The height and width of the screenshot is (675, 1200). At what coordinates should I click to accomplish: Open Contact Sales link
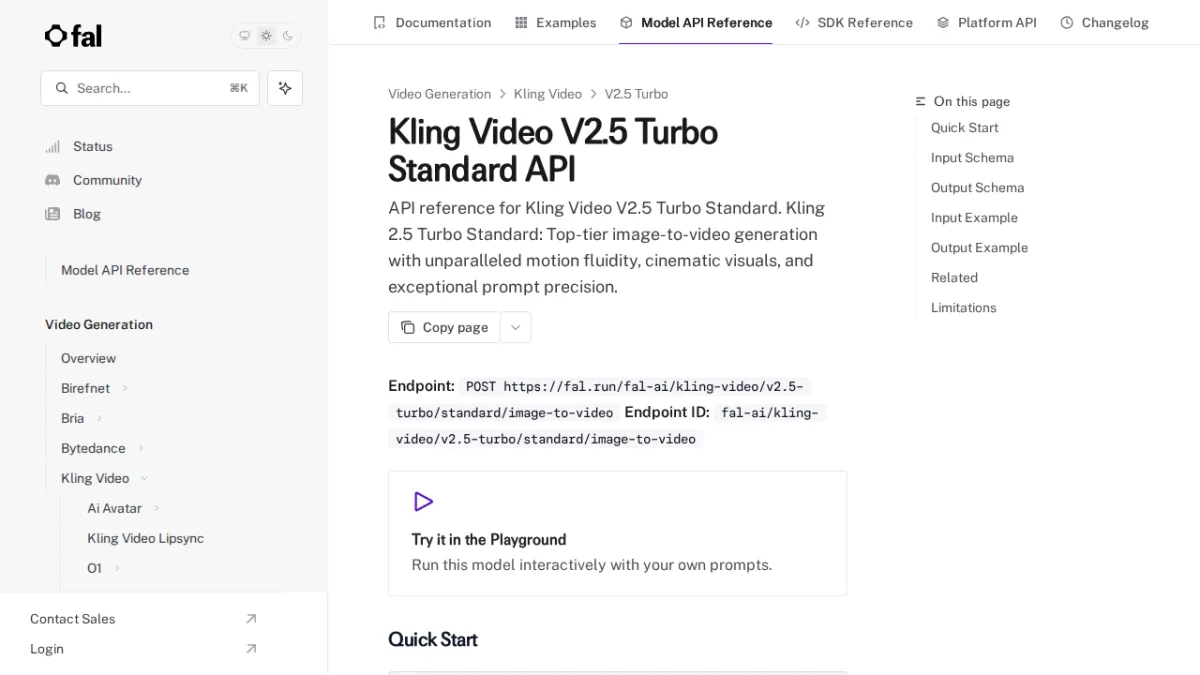[72, 619]
